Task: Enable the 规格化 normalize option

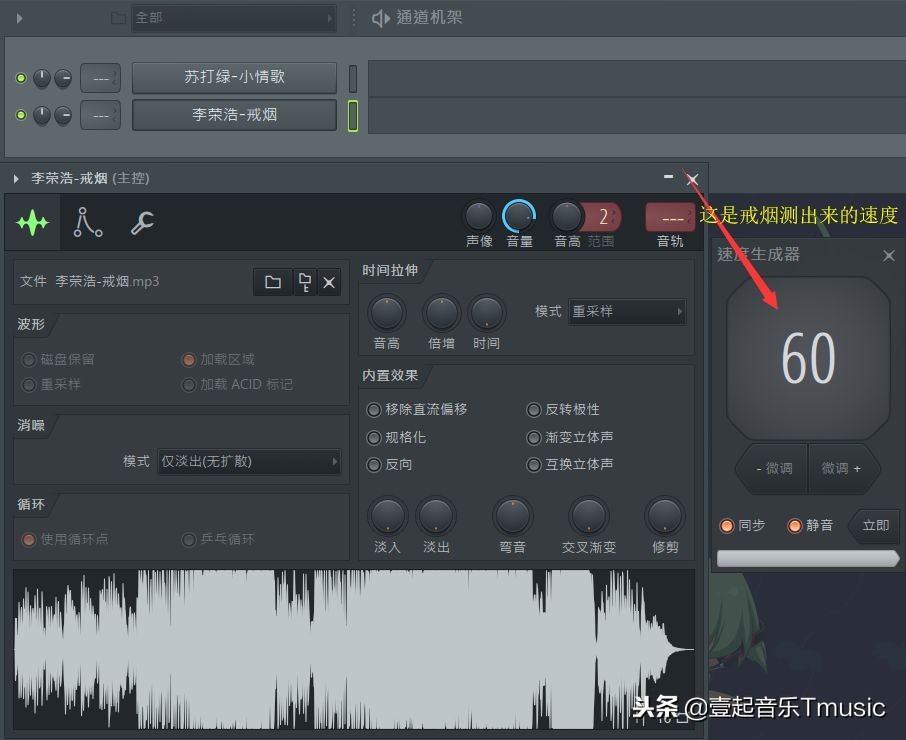Action: point(373,437)
